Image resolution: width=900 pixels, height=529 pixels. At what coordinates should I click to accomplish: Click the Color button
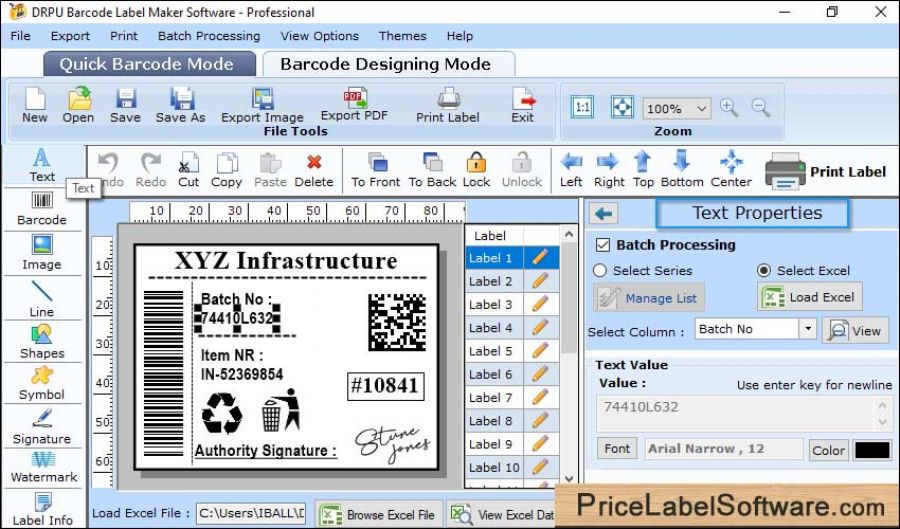pos(828,450)
